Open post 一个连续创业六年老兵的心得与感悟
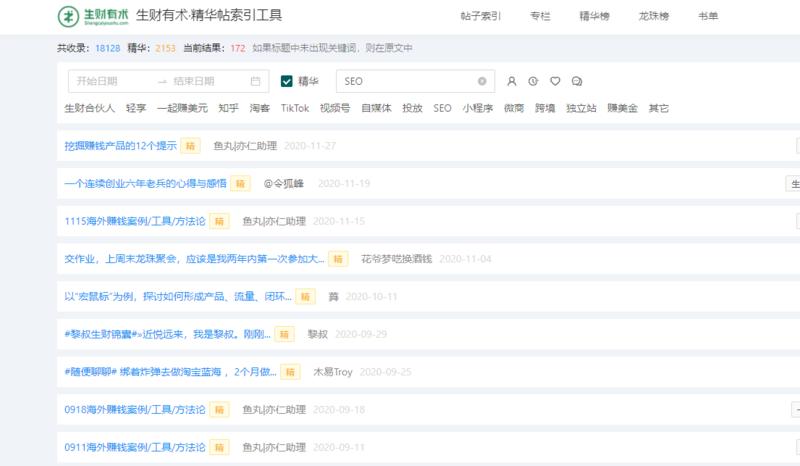Image resolution: width=800 pixels, height=466 pixels. coord(145,184)
